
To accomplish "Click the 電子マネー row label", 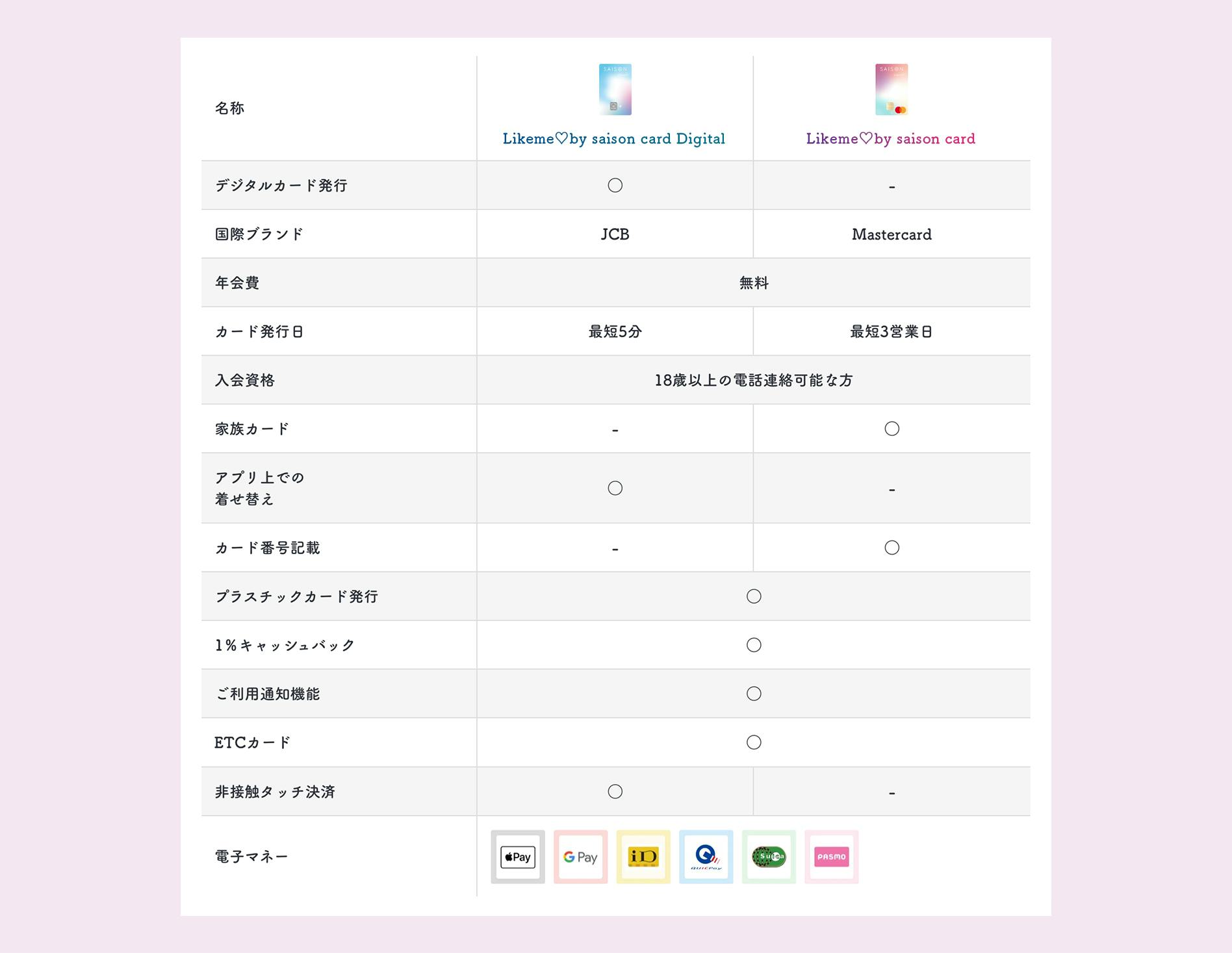I will [x=251, y=856].
